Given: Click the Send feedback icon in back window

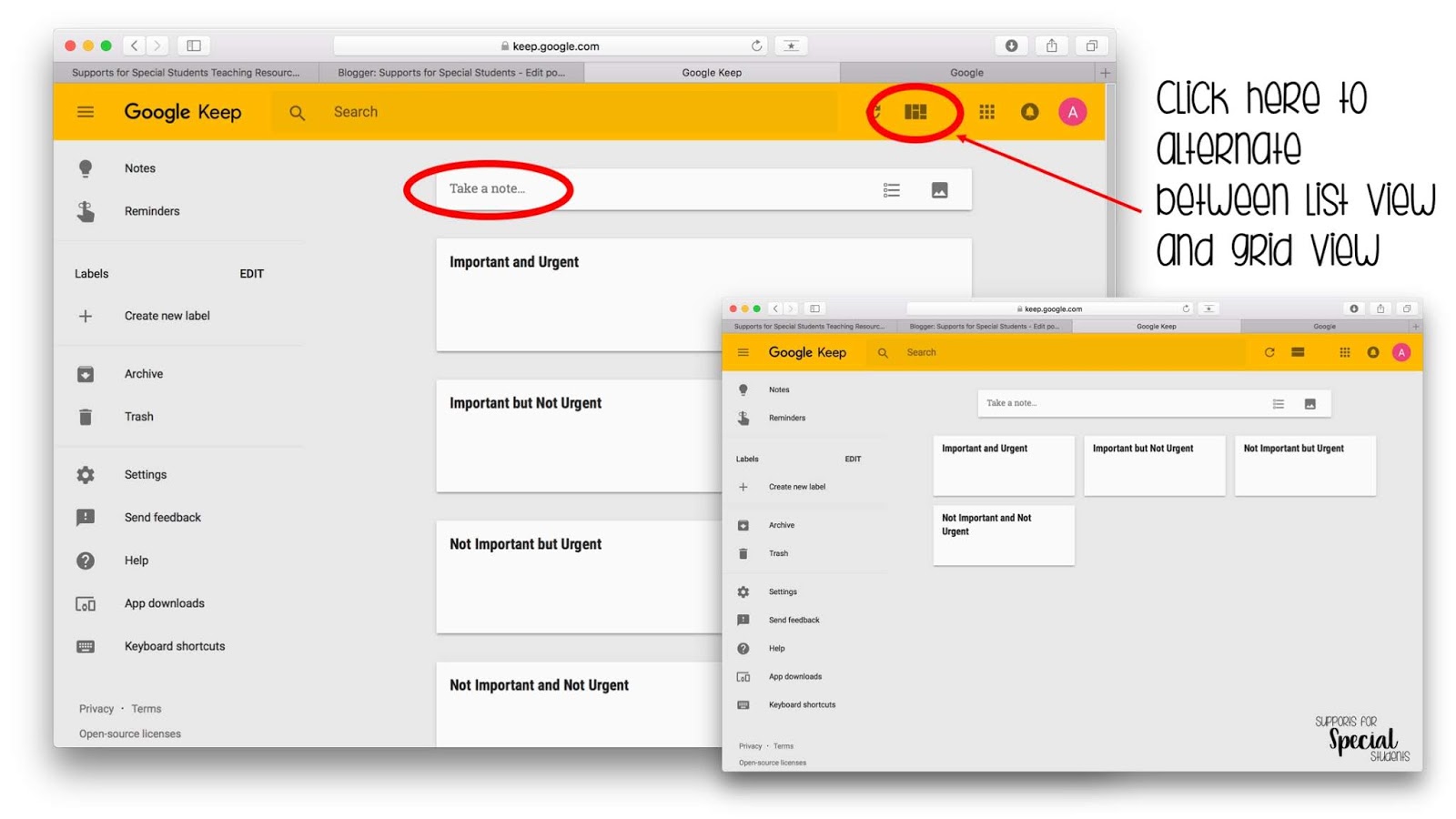Looking at the screenshot, I should click(x=86, y=518).
